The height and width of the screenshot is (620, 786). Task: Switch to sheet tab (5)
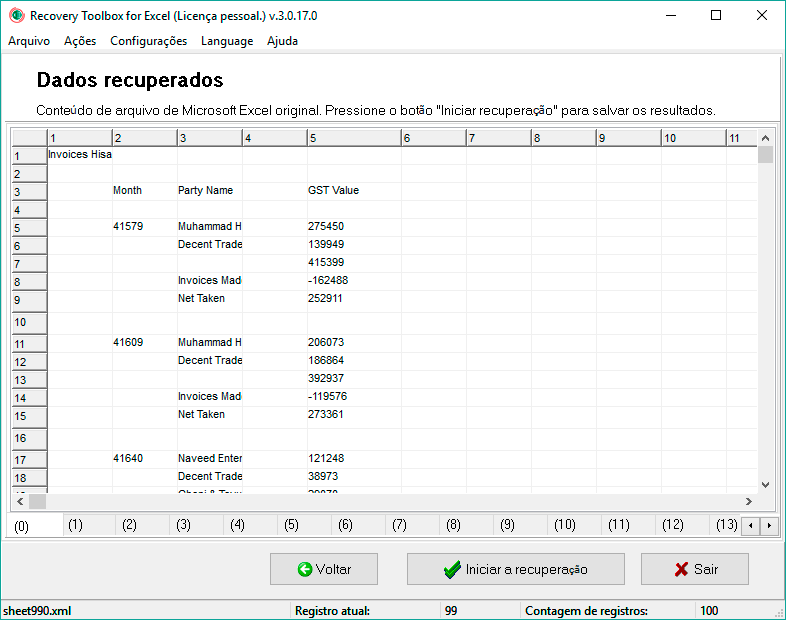tap(291, 524)
